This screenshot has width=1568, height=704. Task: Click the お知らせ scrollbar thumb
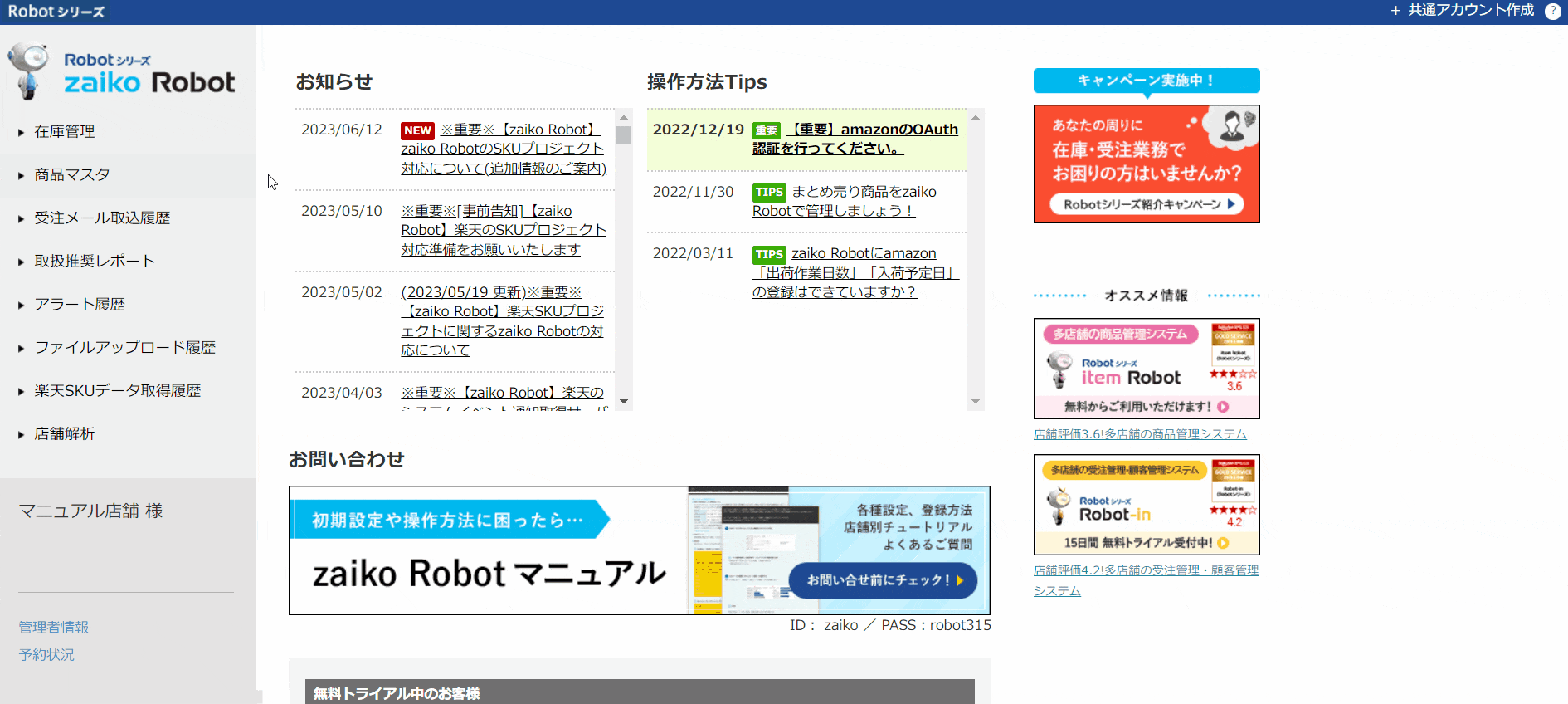(624, 135)
